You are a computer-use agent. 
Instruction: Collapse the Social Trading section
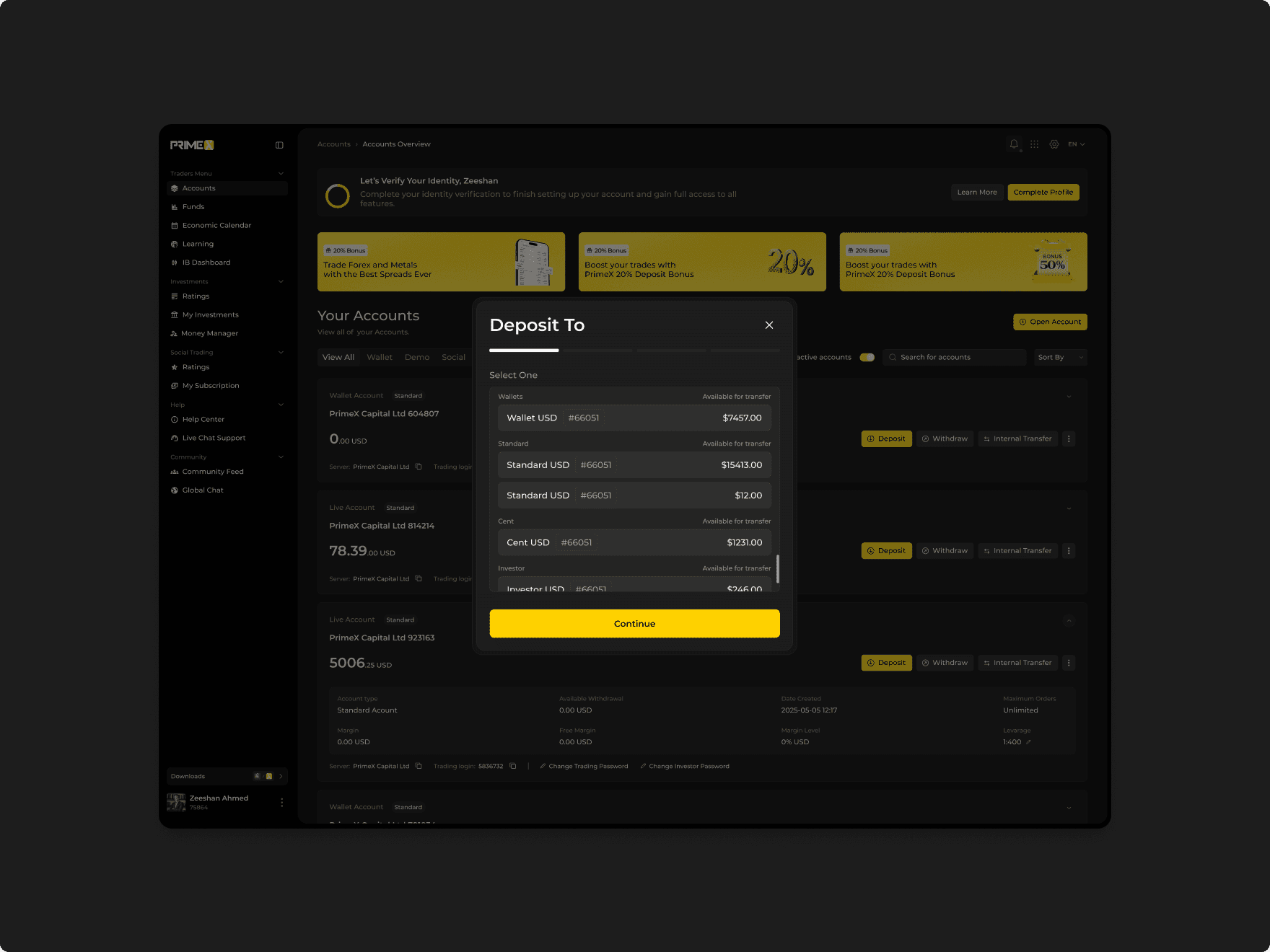click(x=281, y=352)
